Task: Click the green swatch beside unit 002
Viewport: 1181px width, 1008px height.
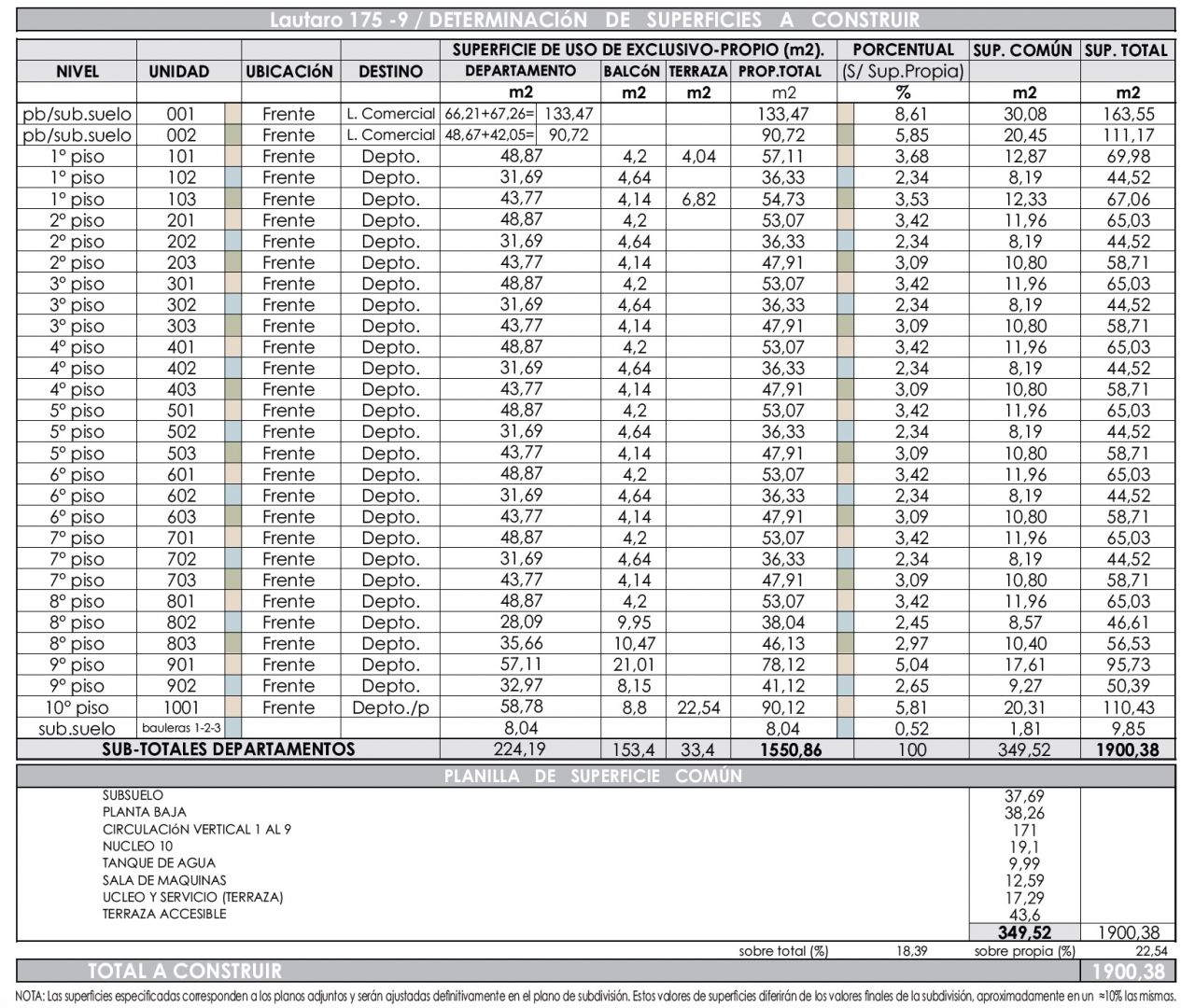Action: point(233,135)
